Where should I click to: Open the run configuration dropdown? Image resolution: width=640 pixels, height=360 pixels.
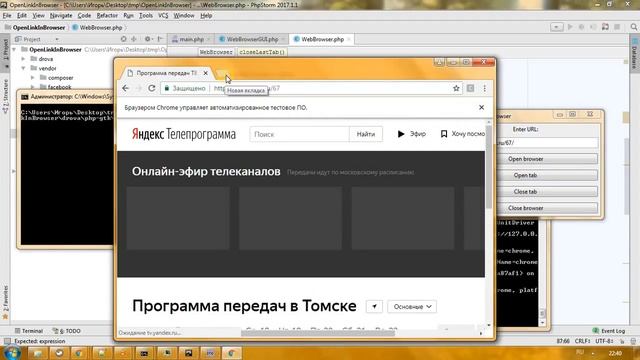tap(556, 27)
